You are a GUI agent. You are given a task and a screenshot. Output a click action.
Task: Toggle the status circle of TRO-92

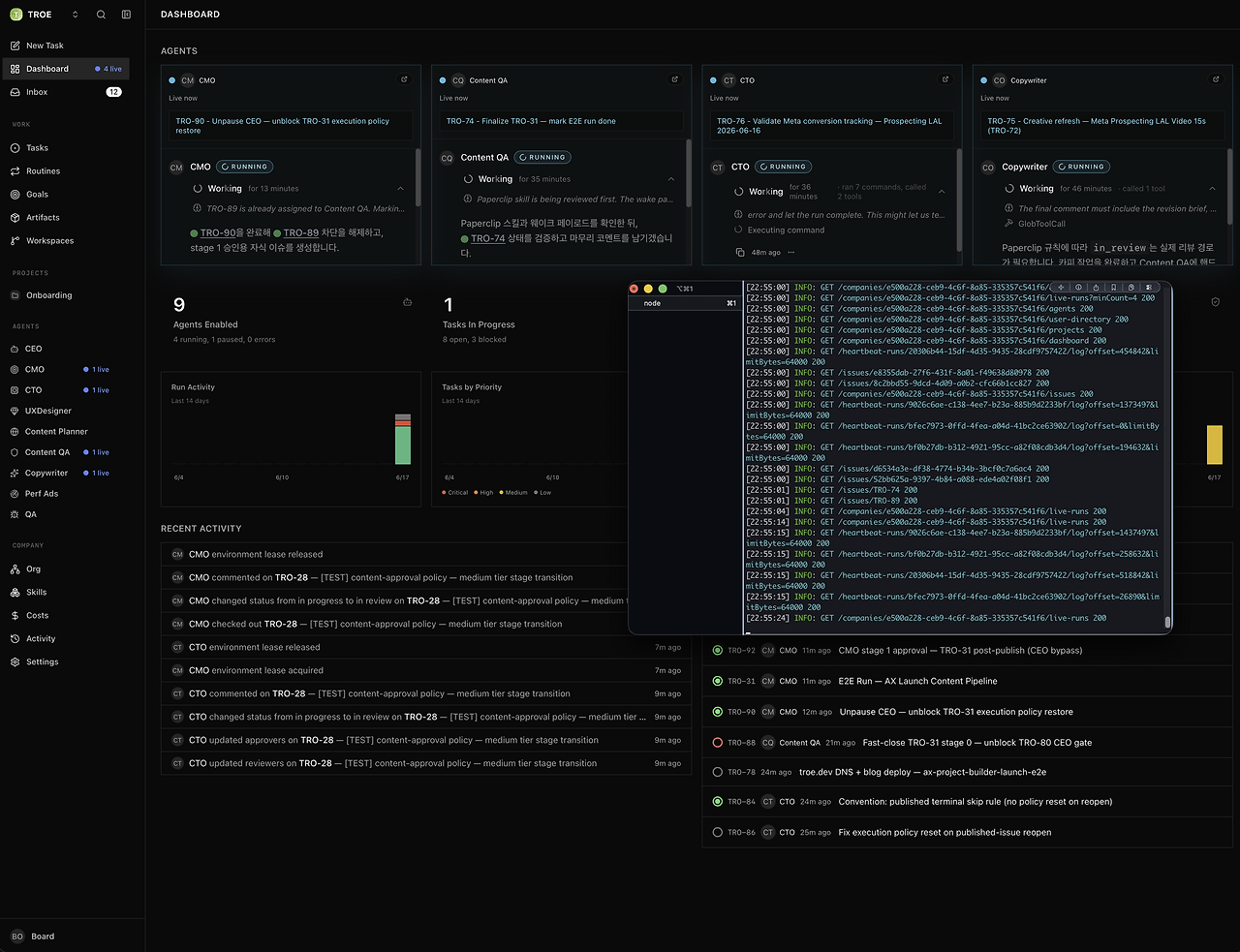pos(718,651)
